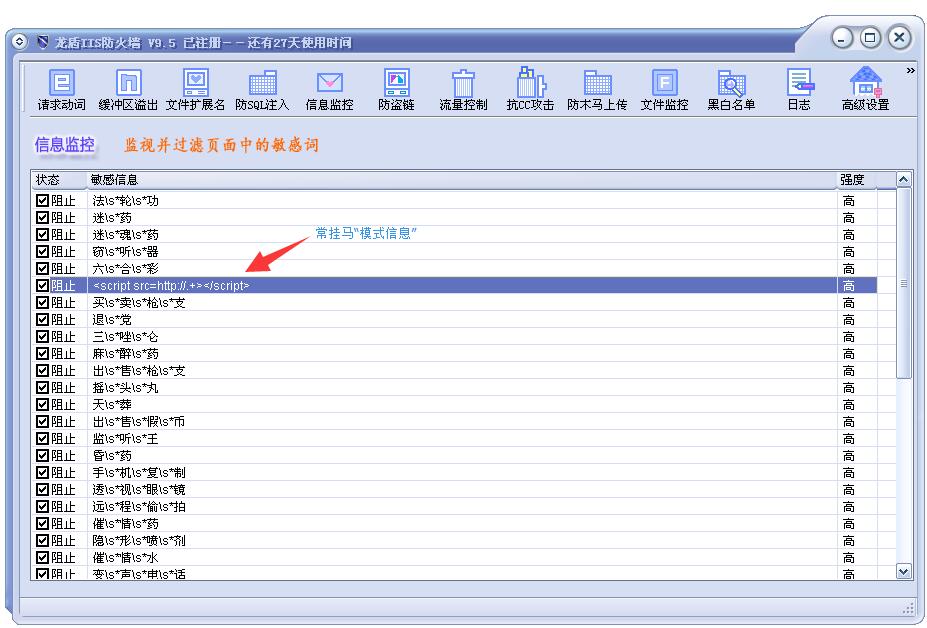Click the 天\s*葬 rule text

[112, 404]
